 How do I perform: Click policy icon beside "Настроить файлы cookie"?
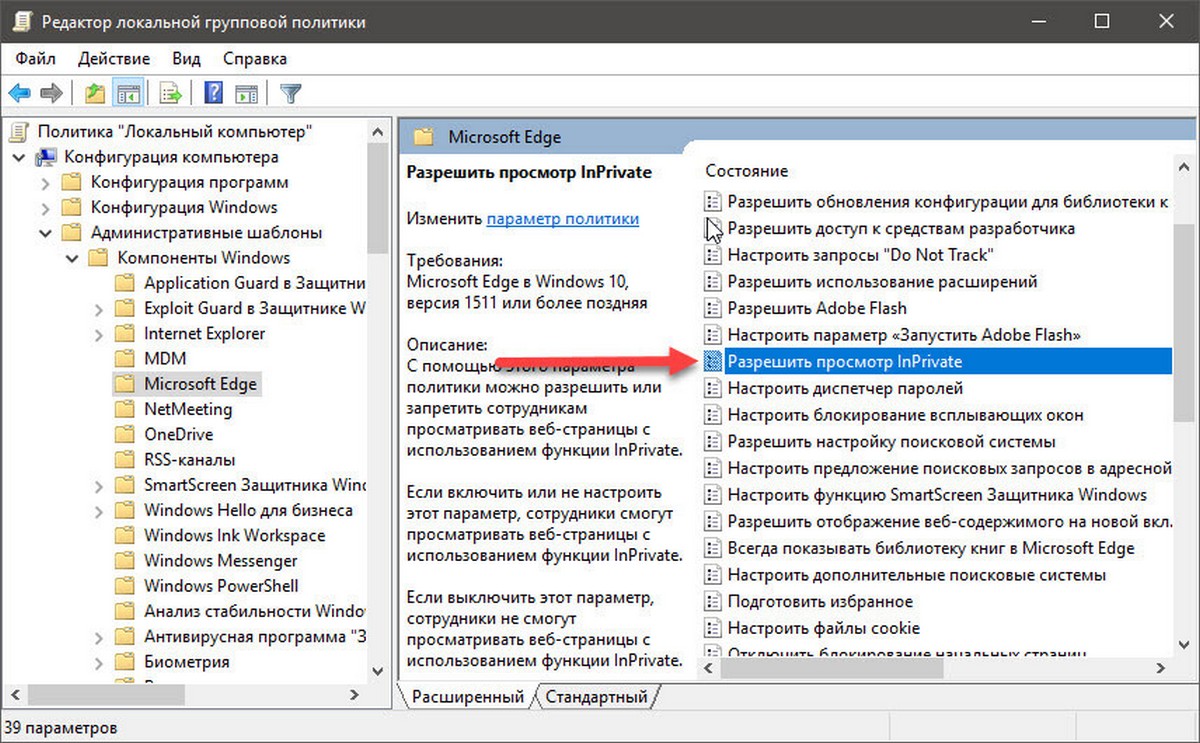tap(713, 628)
